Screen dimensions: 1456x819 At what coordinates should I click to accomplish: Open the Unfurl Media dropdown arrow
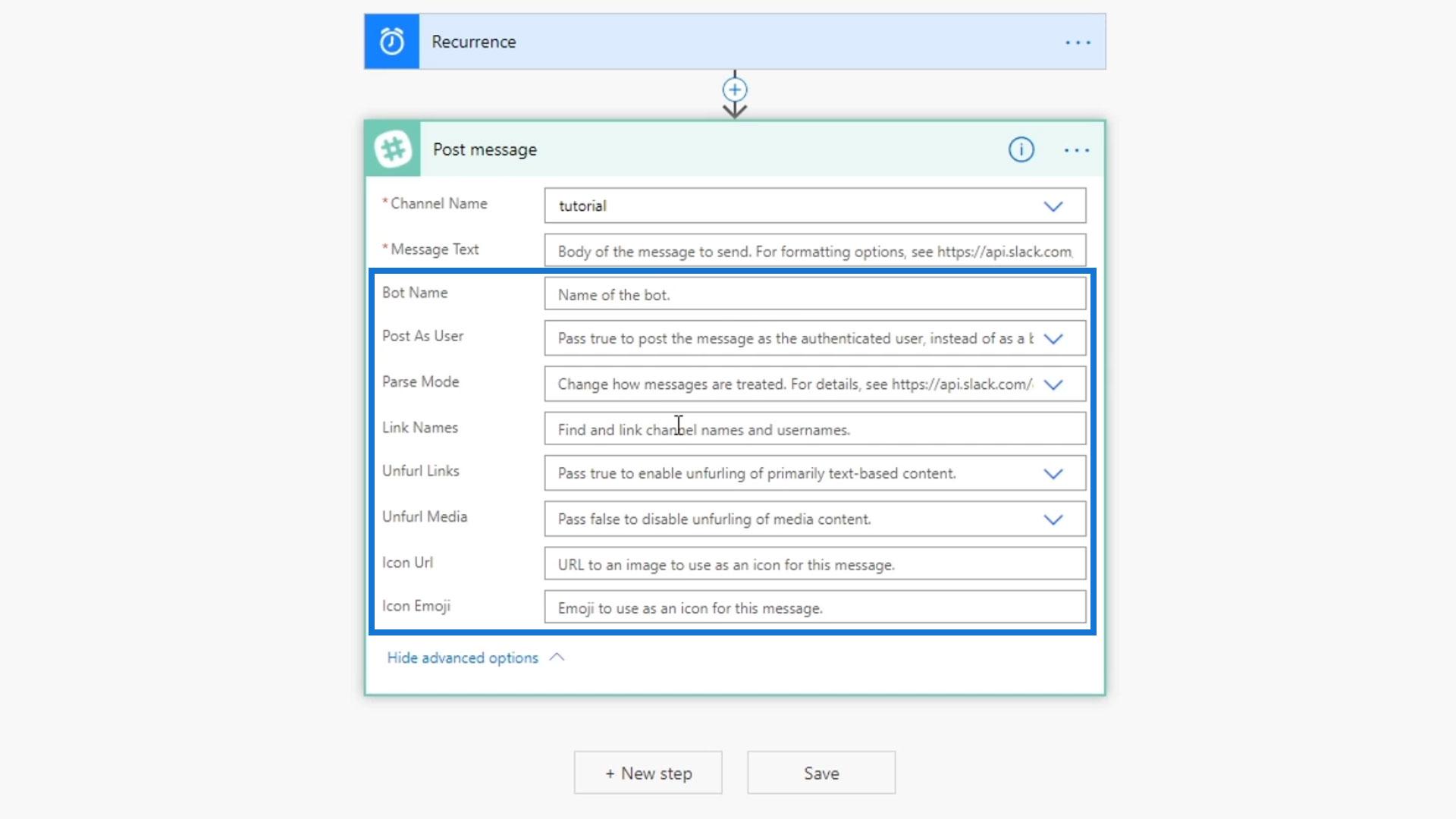tap(1053, 519)
